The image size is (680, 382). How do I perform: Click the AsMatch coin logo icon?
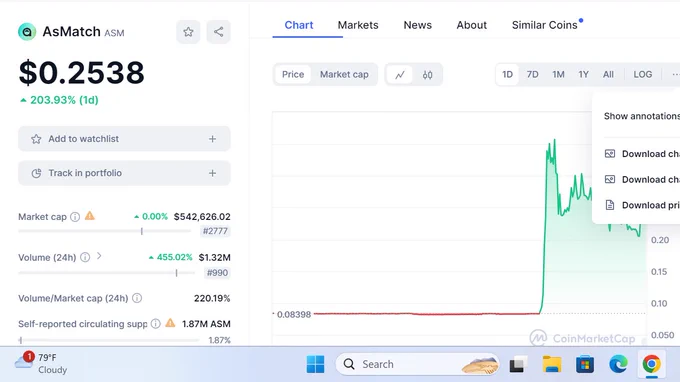tap(27, 32)
